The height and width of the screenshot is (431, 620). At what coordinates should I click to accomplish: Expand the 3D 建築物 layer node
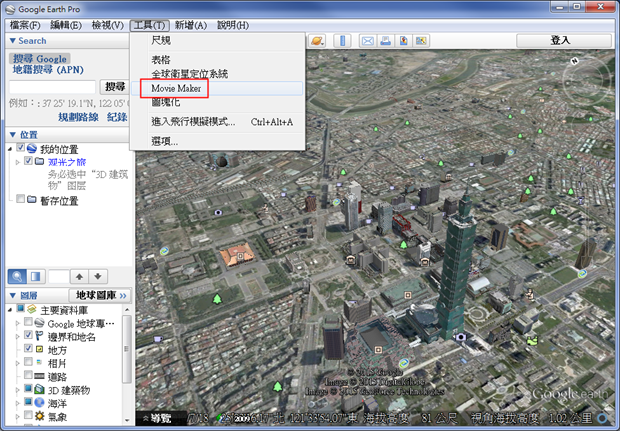click(17, 389)
